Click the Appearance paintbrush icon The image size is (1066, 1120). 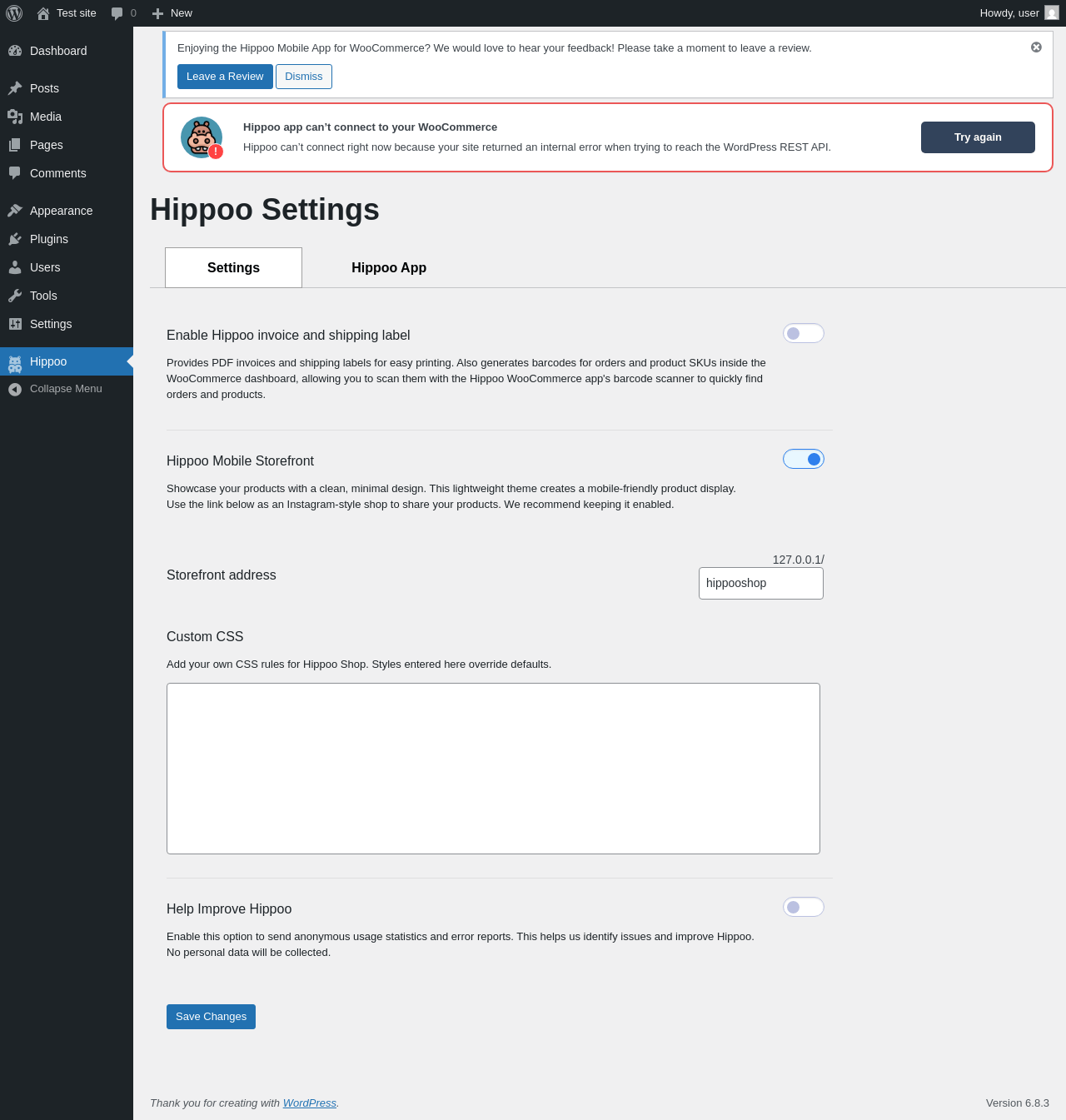pyautogui.click(x=15, y=211)
